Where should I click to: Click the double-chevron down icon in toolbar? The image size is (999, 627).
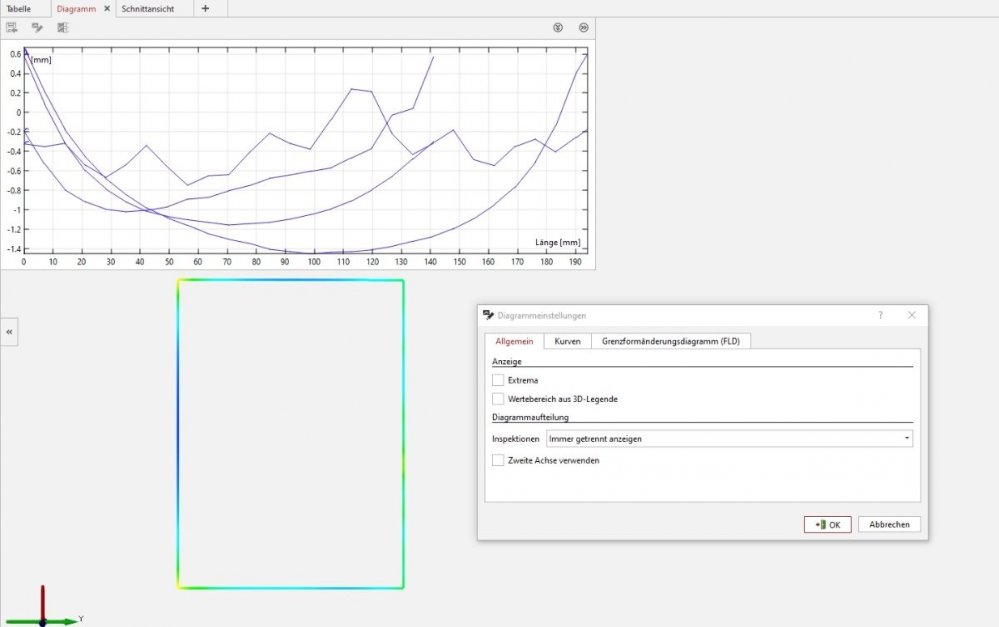tap(558, 27)
